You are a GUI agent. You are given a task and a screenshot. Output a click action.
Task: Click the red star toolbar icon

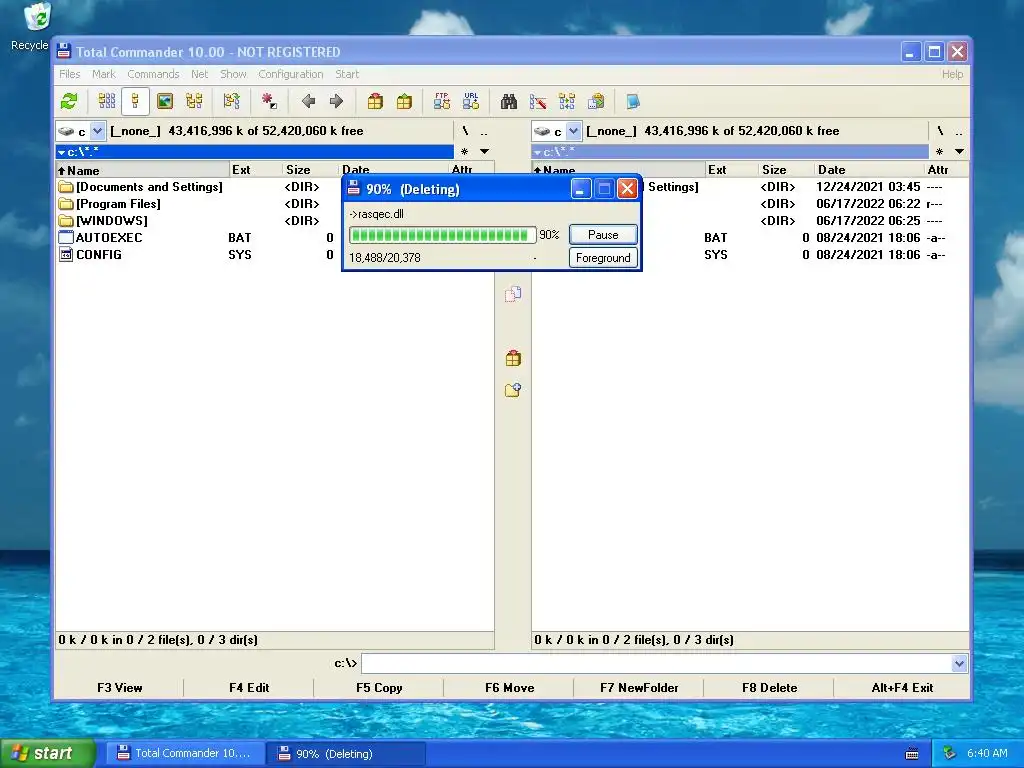tap(269, 101)
